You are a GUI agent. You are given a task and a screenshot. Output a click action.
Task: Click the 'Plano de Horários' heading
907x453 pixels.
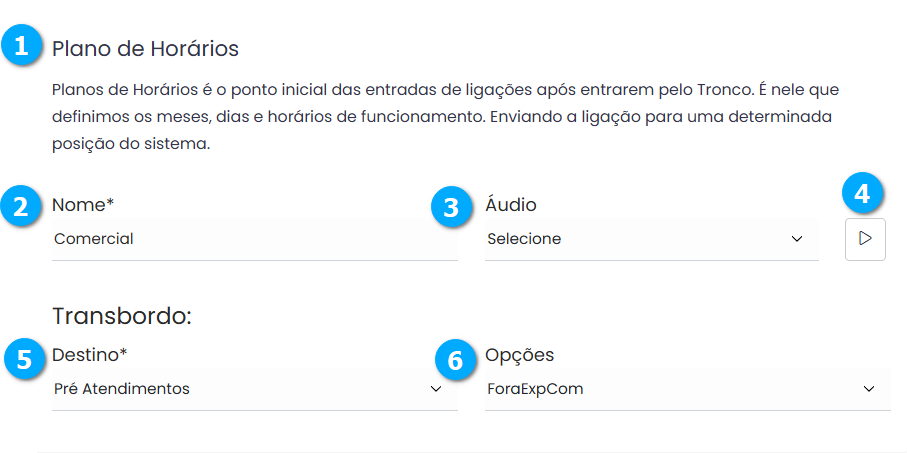[146, 48]
